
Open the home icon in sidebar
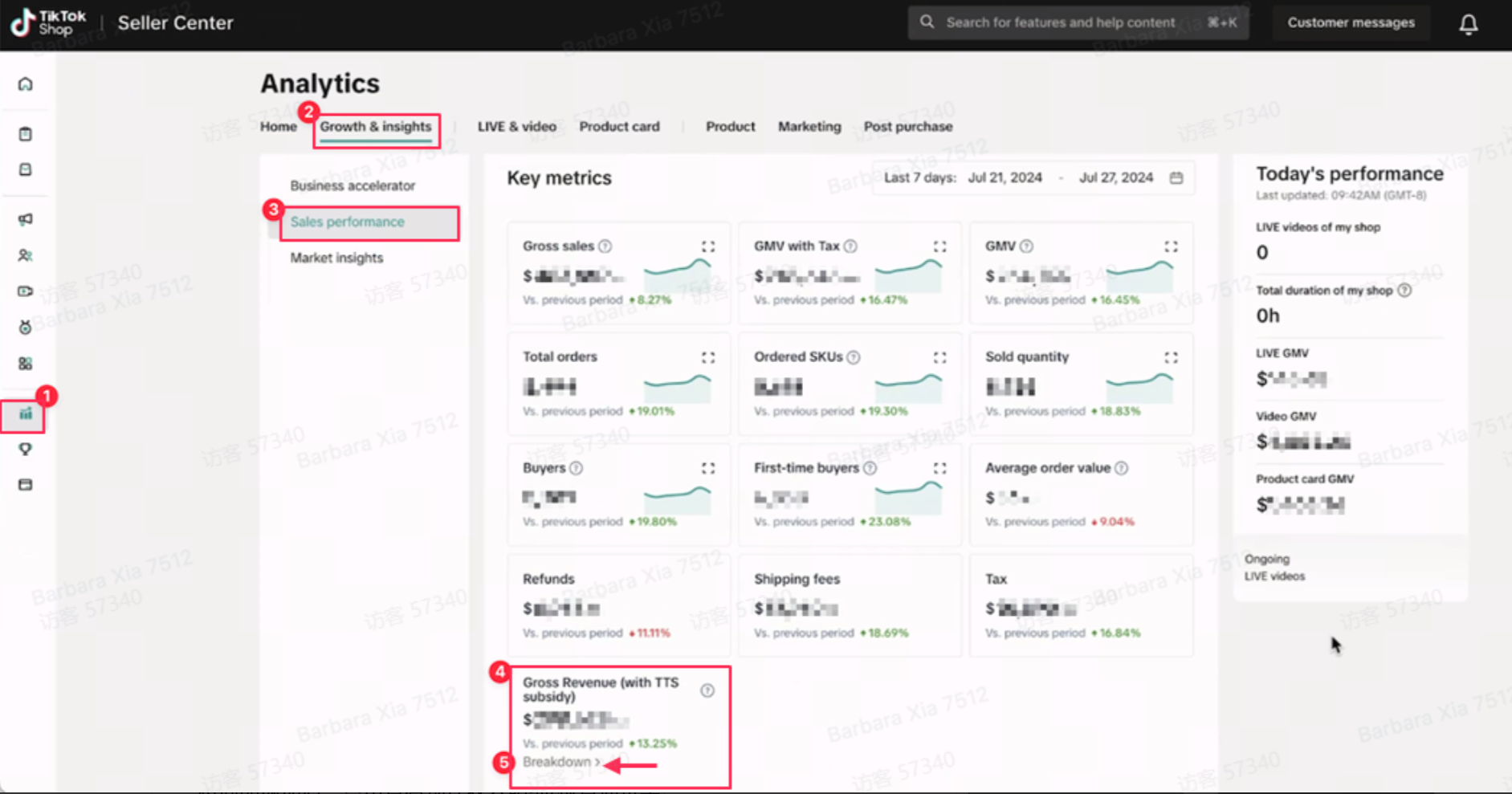click(x=26, y=84)
